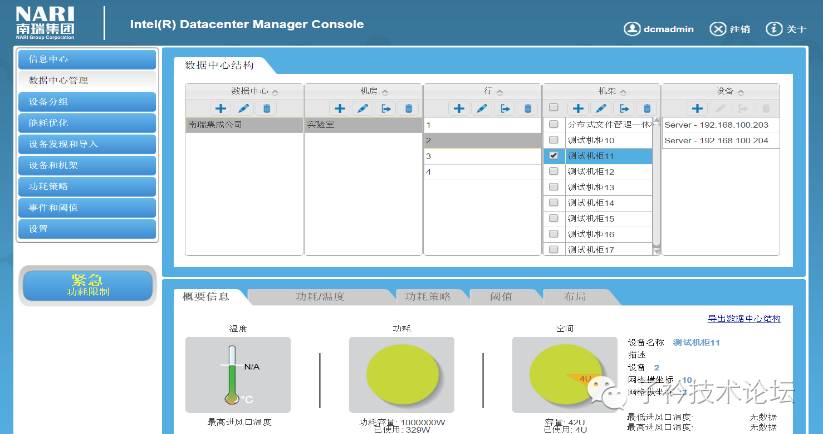Delete the selected rack in 机架 column
This screenshot has height=434, width=823.
coord(647,109)
